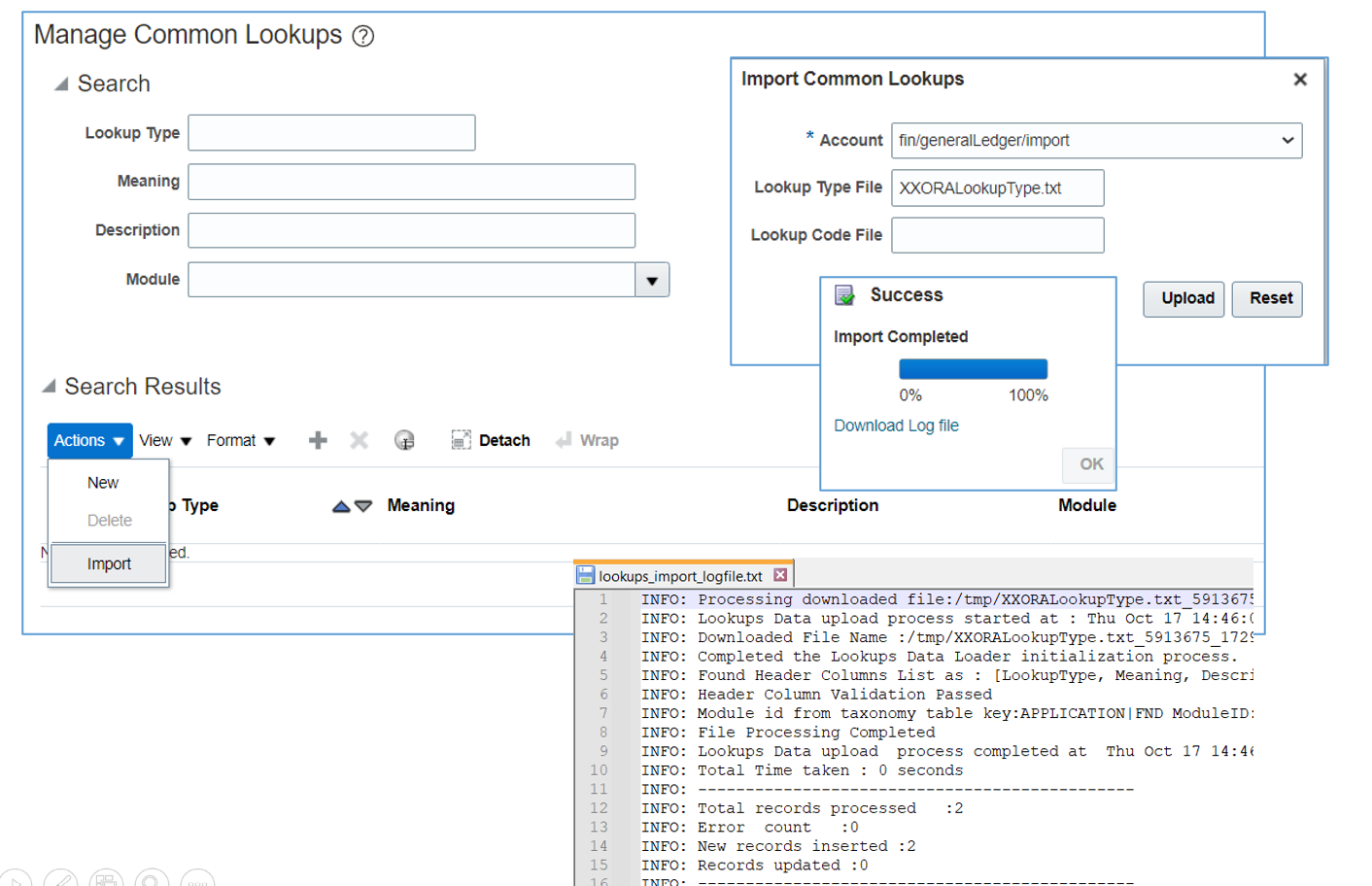Collapse the Search section
1372x886 pixels.
coord(60,84)
